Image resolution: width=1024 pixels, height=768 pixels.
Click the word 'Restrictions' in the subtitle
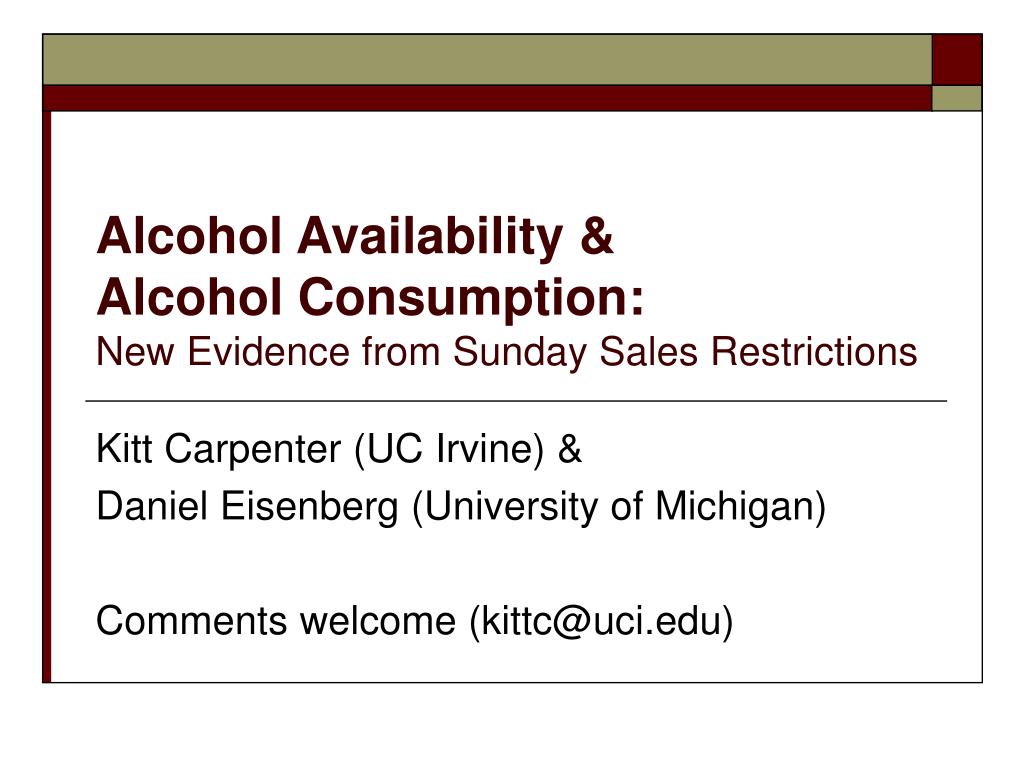pos(814,352)
